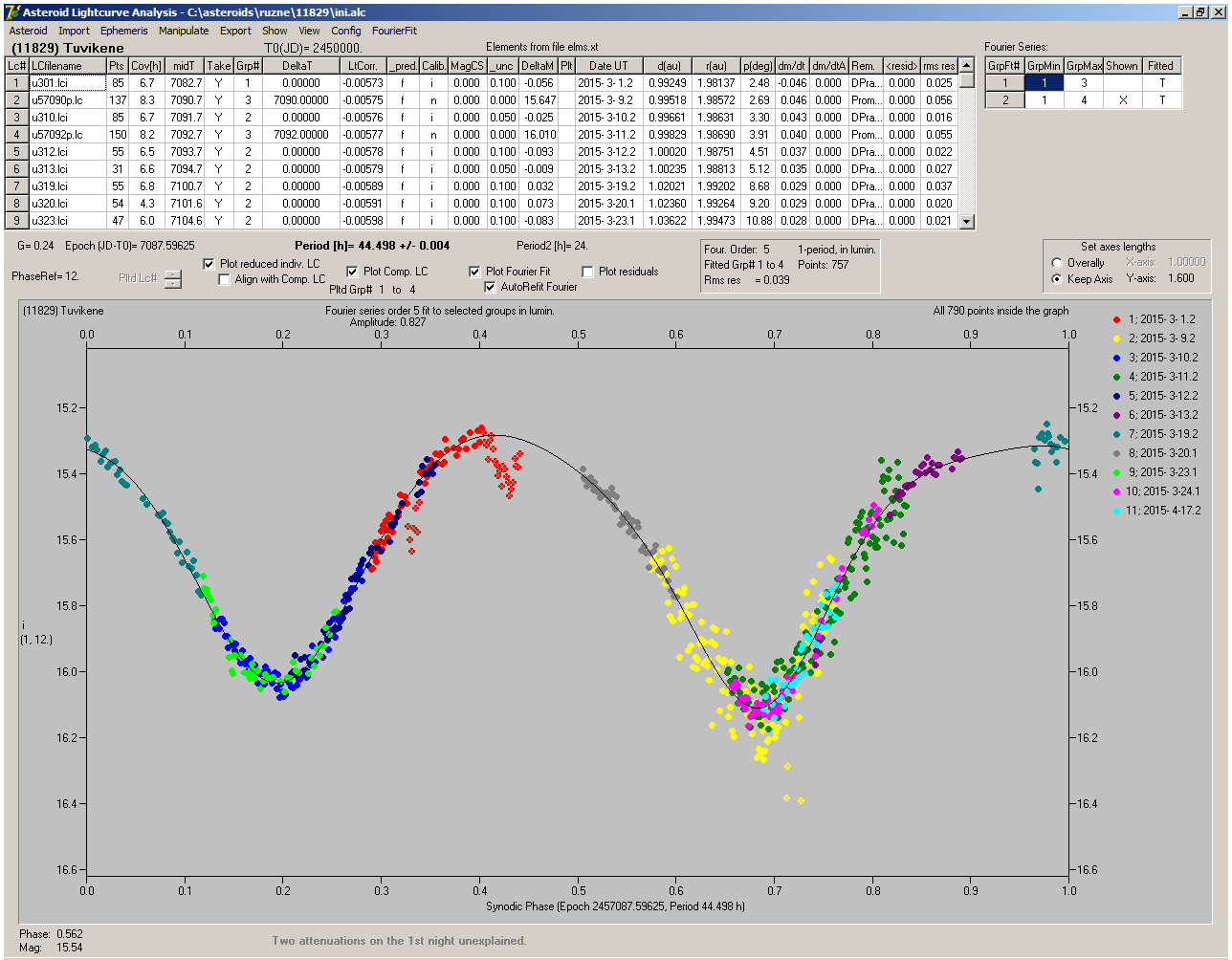
Task: Click the Rms res = 0.039 readout
Action: point(747,280)
